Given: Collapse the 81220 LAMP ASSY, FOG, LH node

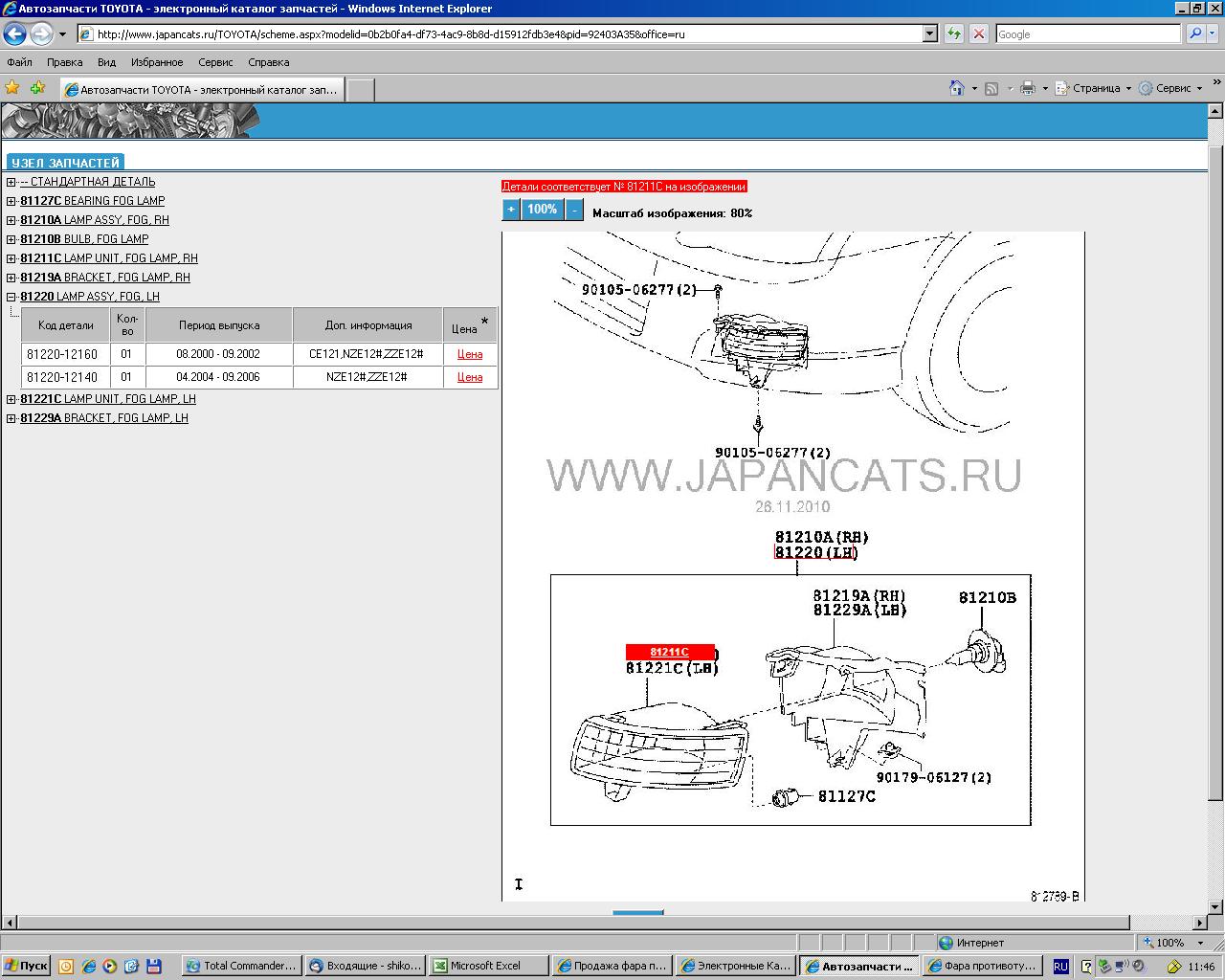Looking at the screenshot, I should (11, 297).
